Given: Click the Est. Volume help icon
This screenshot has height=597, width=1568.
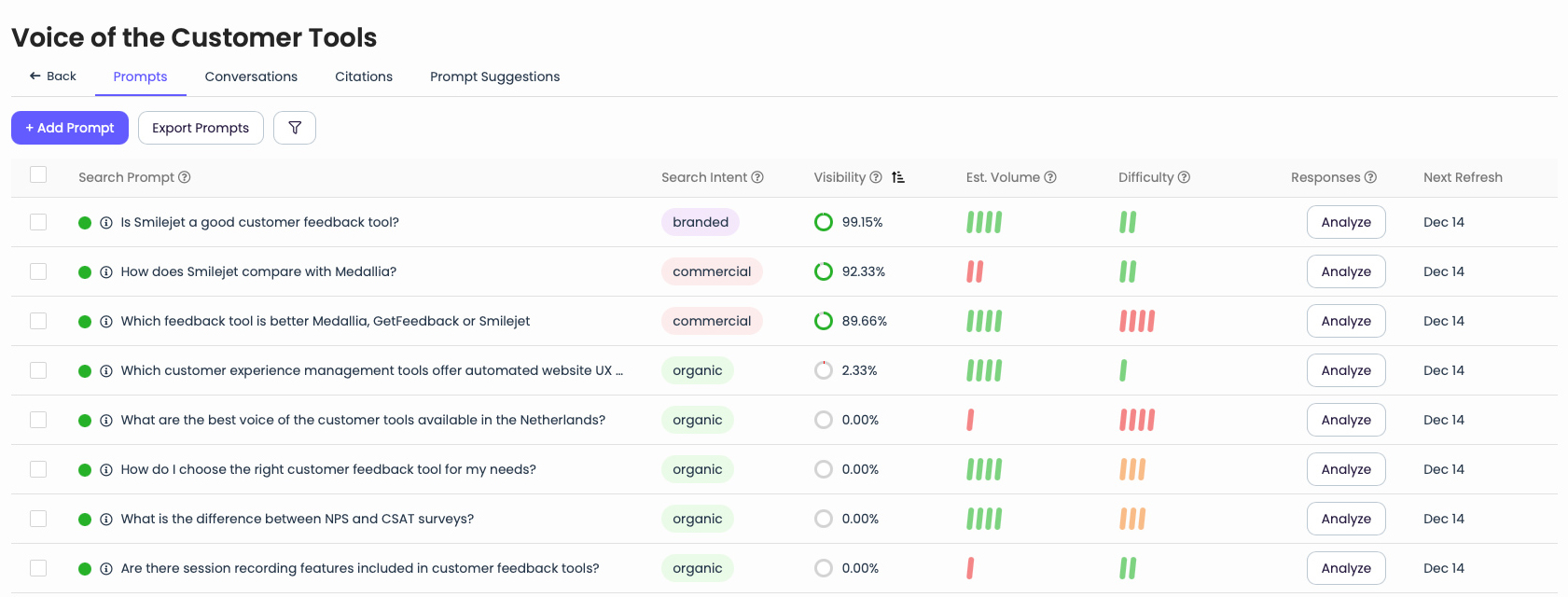Looking at the screenshot, I should 1050,177.
